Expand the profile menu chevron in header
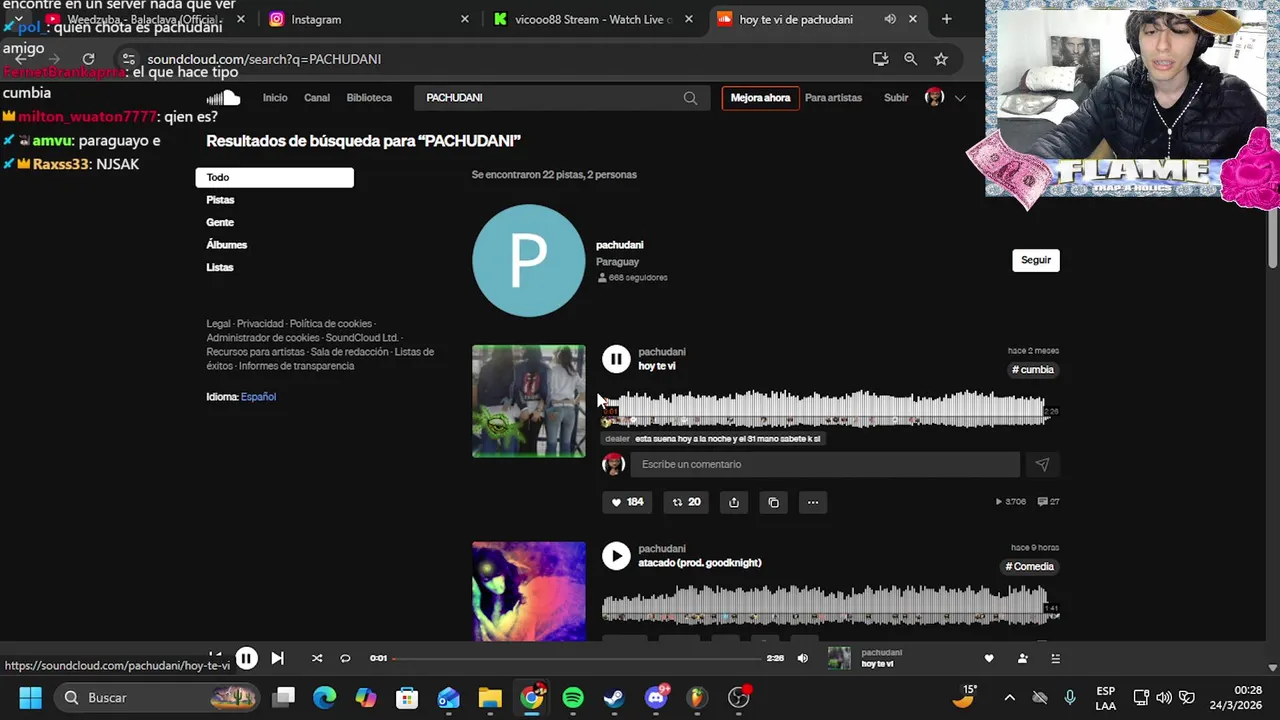 coord(960,97)
